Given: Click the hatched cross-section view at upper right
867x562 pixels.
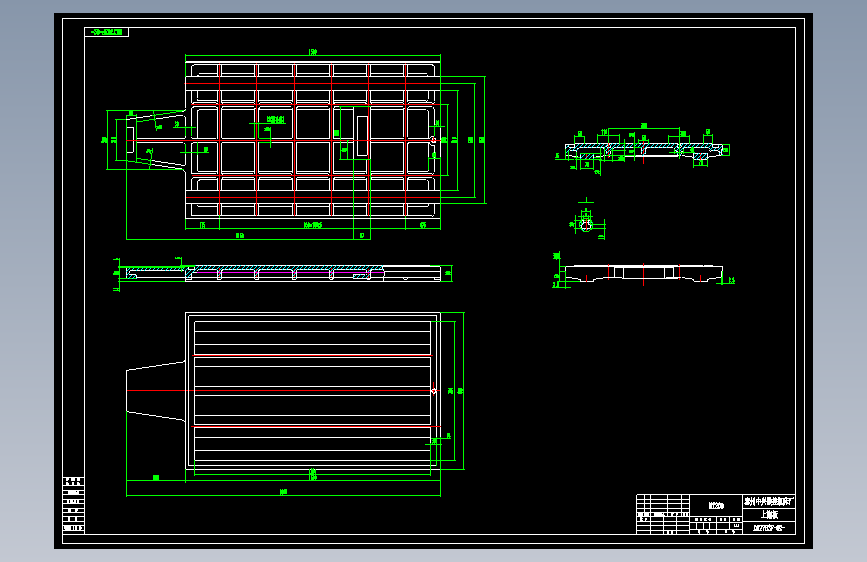Looking at the screenshot, I should (x=644, y=152).
